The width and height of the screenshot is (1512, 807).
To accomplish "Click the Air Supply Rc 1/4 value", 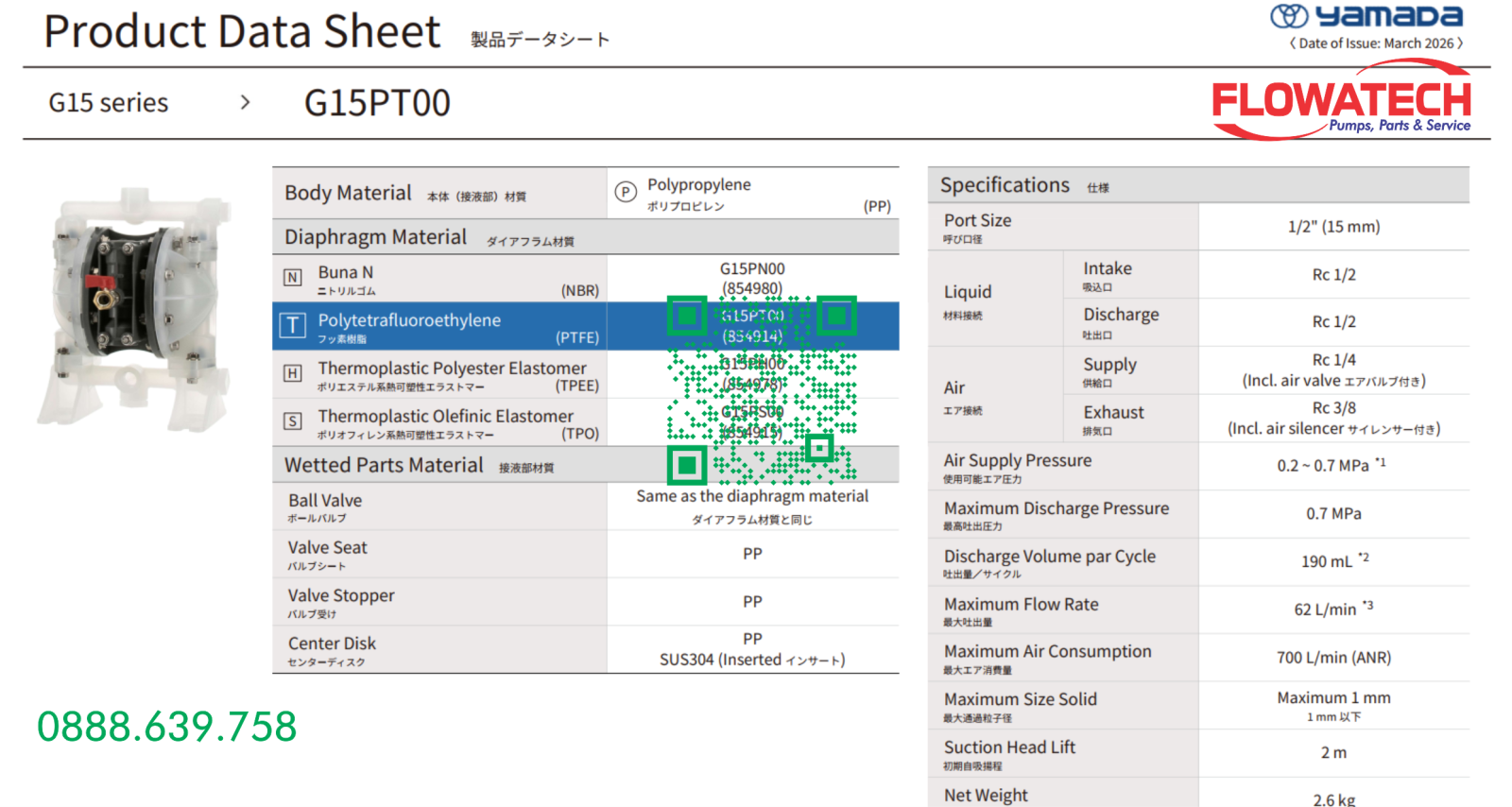I will (1333, 360).
